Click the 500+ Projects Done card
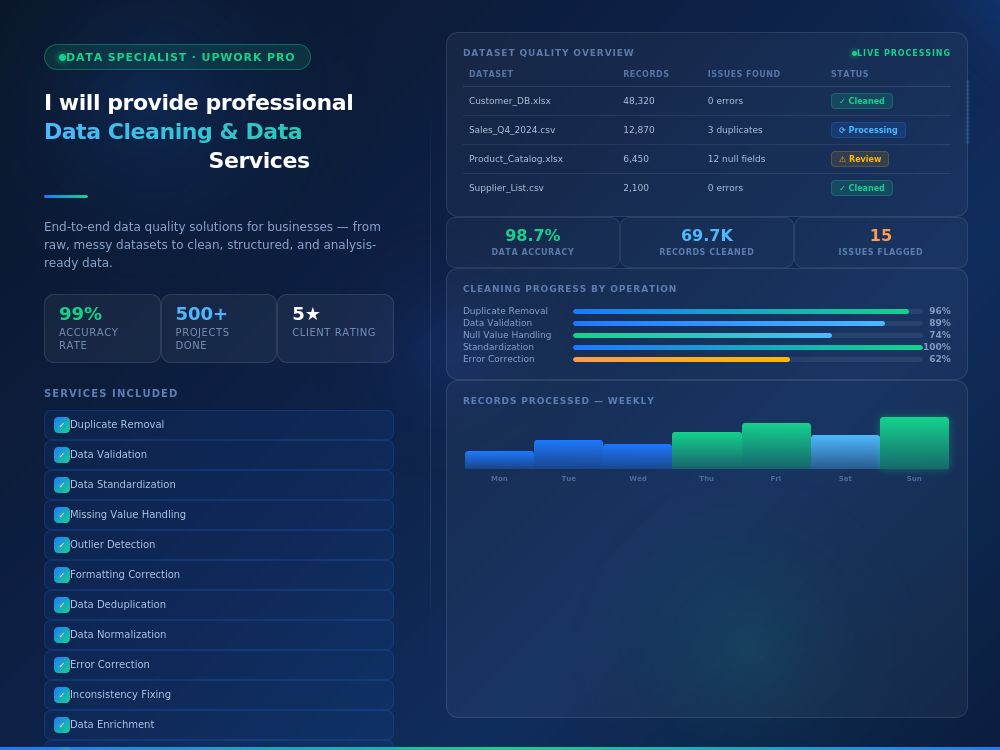Image resolution: width=1000 pixels, height=750 pixels. point(219,328)
